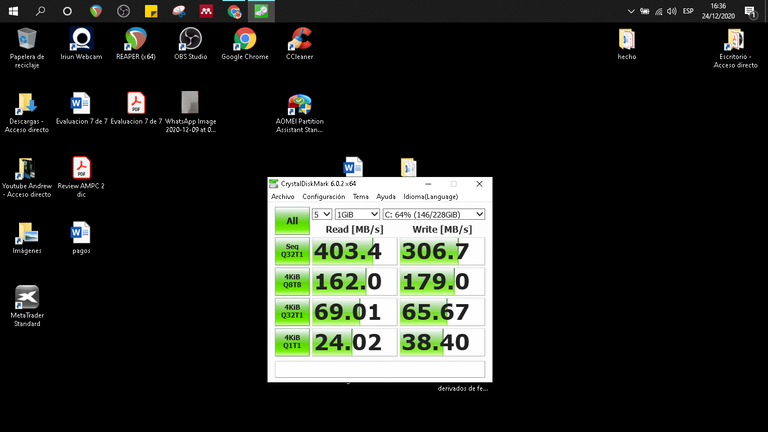The image size is (768, 432).
Task: Launch Iriun Webcam from desktop
Action: [81, 44]
